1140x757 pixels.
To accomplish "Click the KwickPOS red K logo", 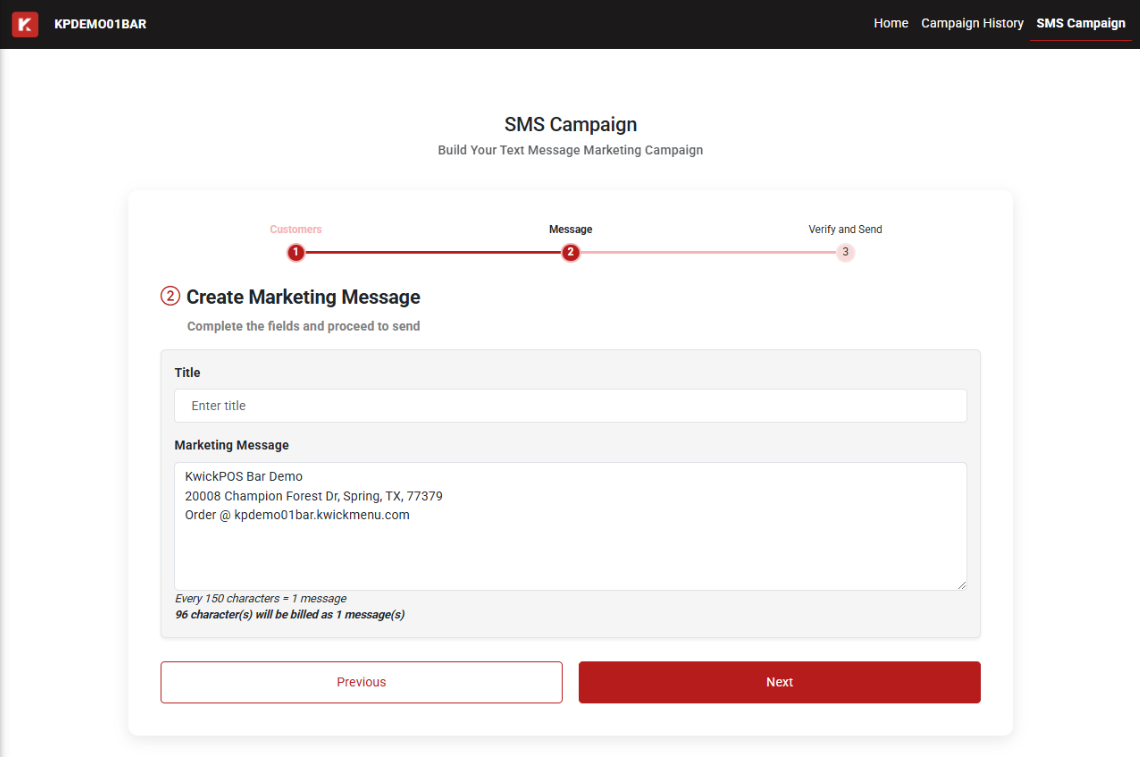I will pos(25,24).
